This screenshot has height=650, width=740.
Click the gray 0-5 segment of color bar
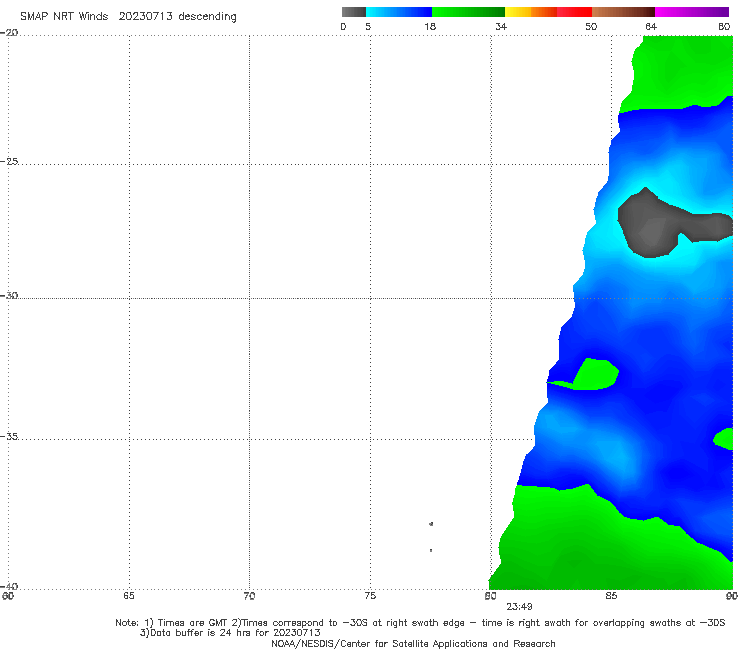[353, 12]
